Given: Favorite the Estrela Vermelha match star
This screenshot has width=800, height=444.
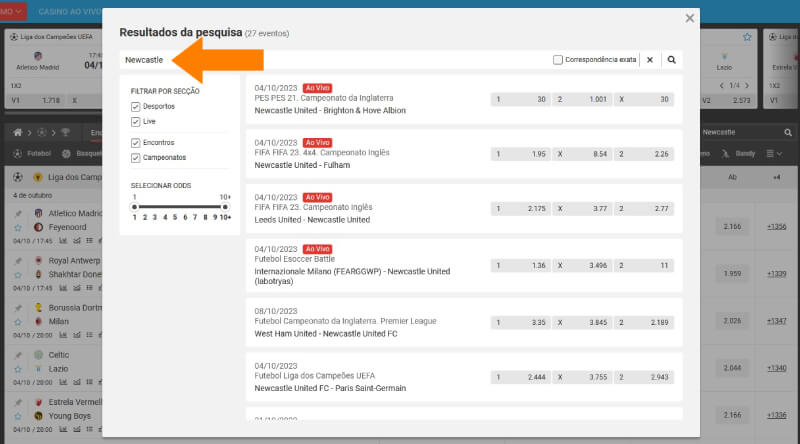Looking at the screenshot, I should pos(18,416).
